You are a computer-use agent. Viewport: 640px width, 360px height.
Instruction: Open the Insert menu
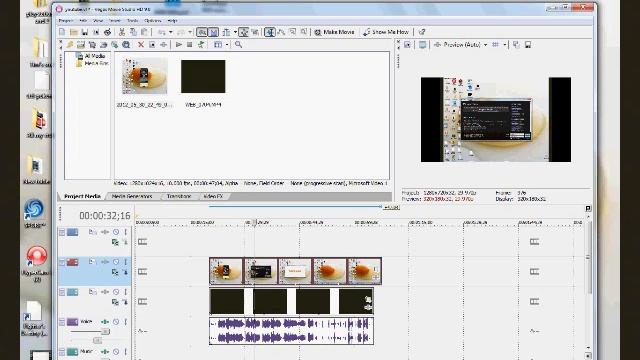[x=115, y=20]
